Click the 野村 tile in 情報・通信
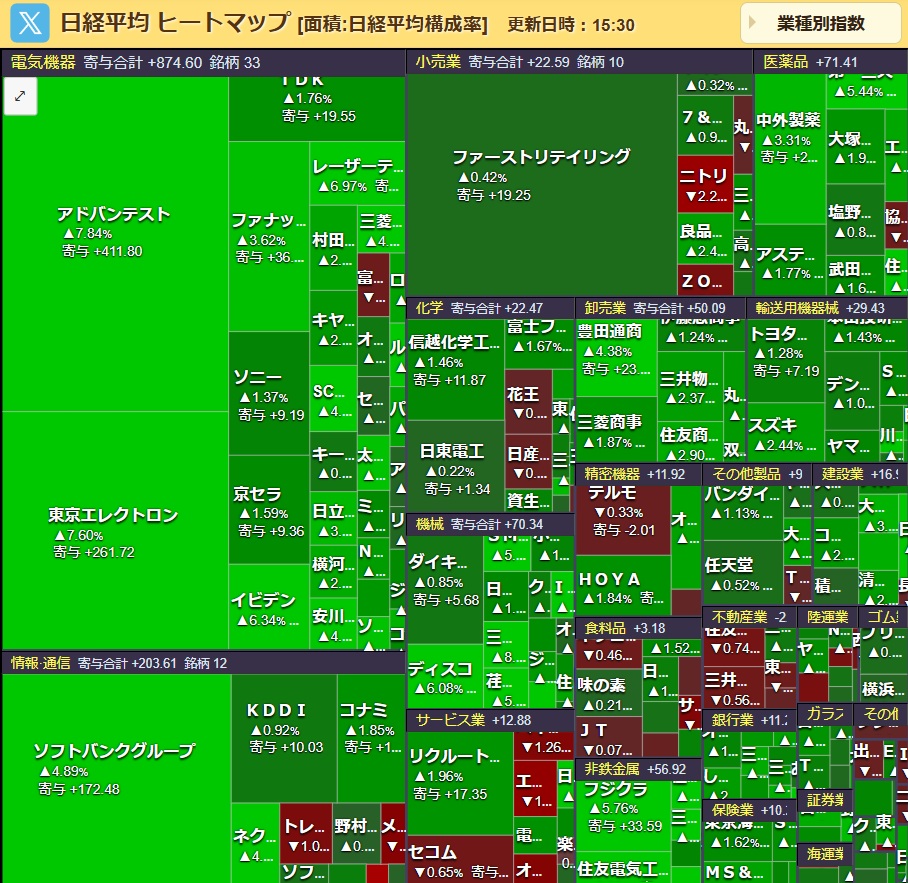Image resolution: width=908 pixels, height=883 pixels. pyautogui.click(x=356, y=834)
